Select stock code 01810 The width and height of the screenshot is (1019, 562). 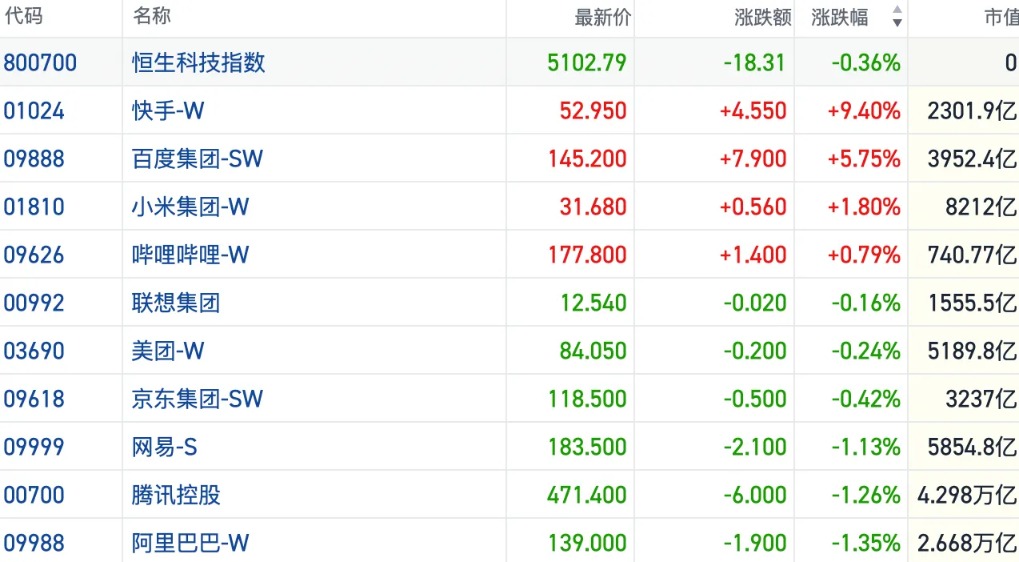34,207
